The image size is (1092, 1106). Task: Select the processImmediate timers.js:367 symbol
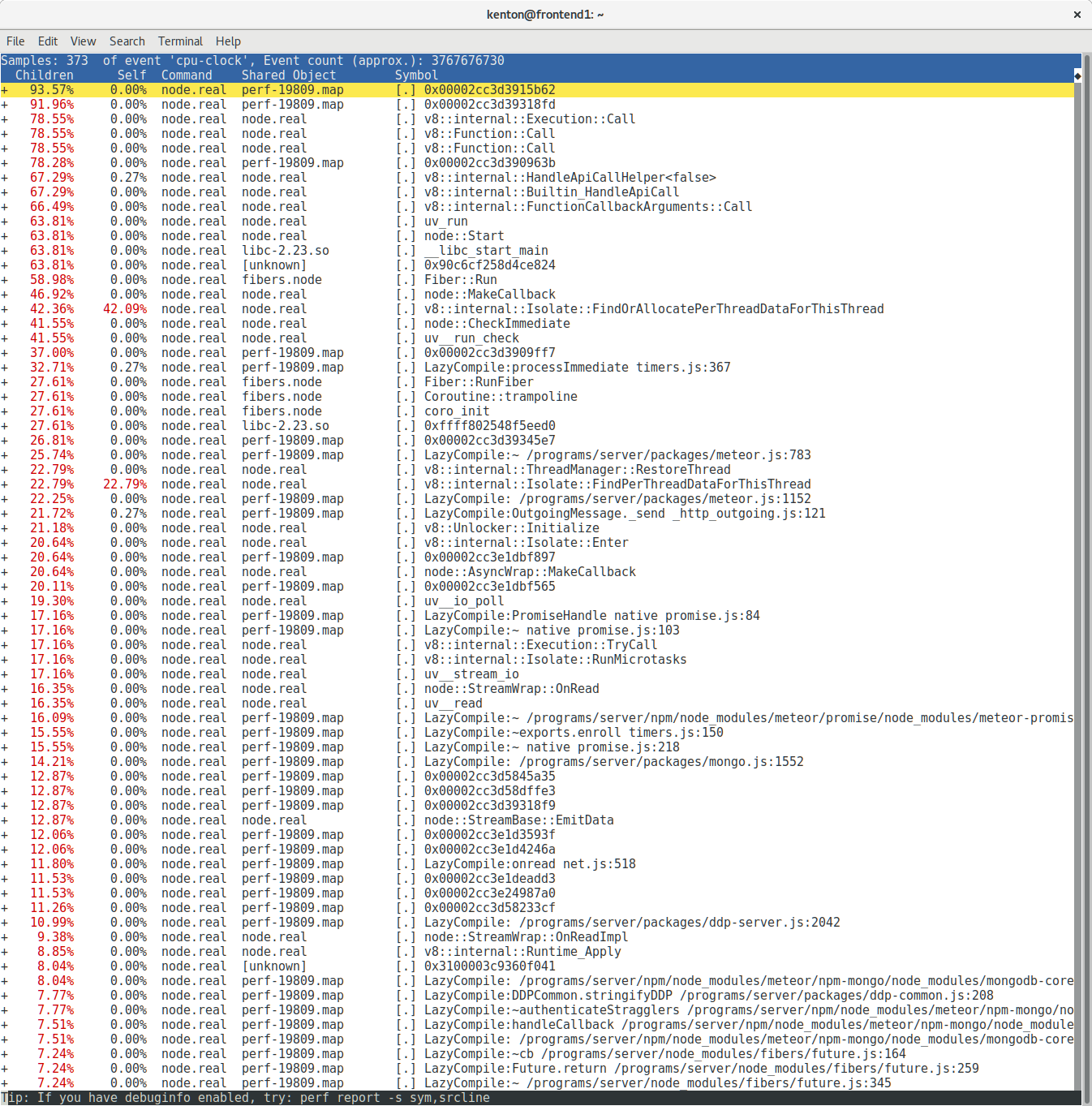[x=576, y=368]
